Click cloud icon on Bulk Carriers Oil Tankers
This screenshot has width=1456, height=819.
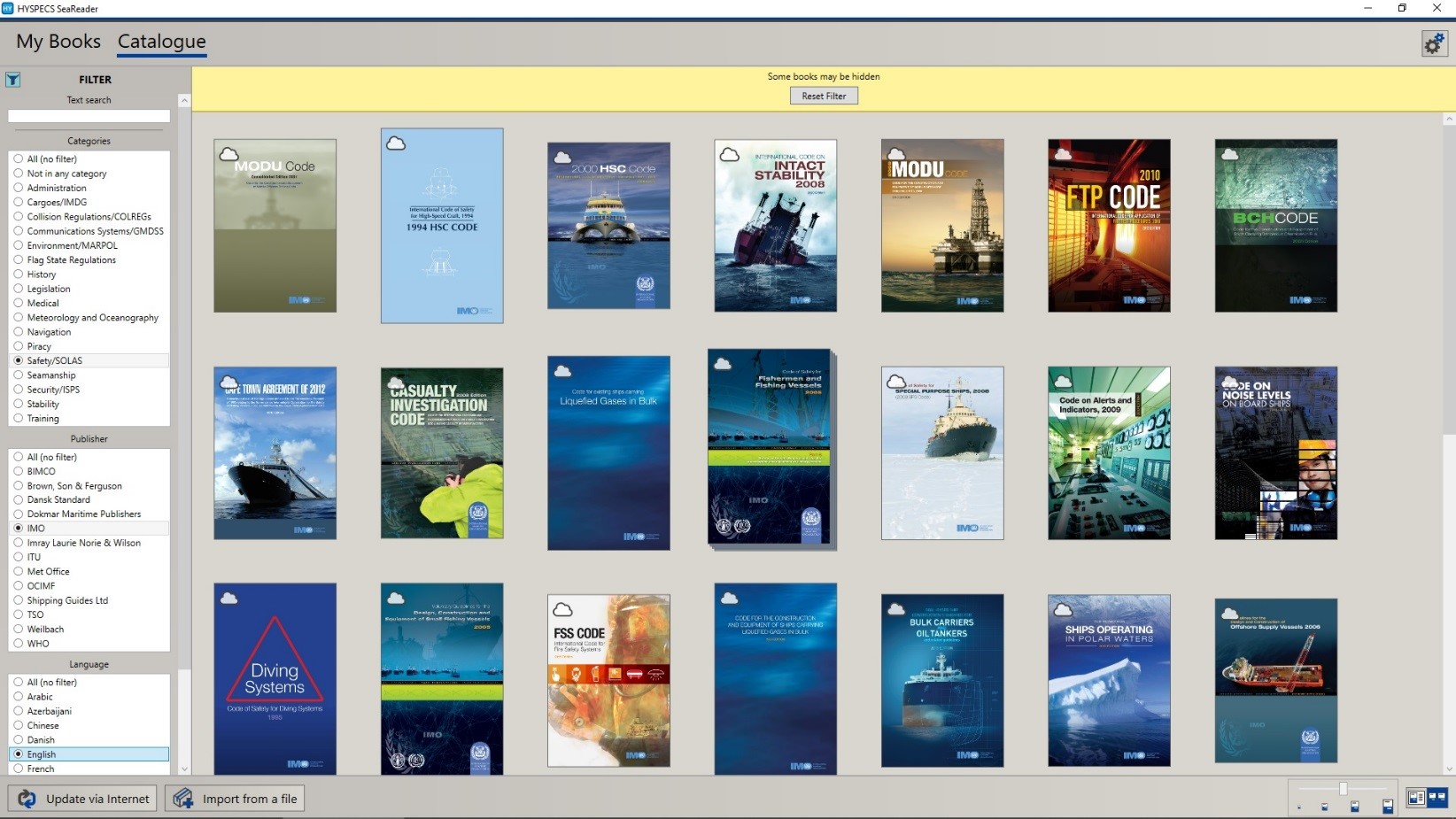pyautogui.click(x=896, y=609)
